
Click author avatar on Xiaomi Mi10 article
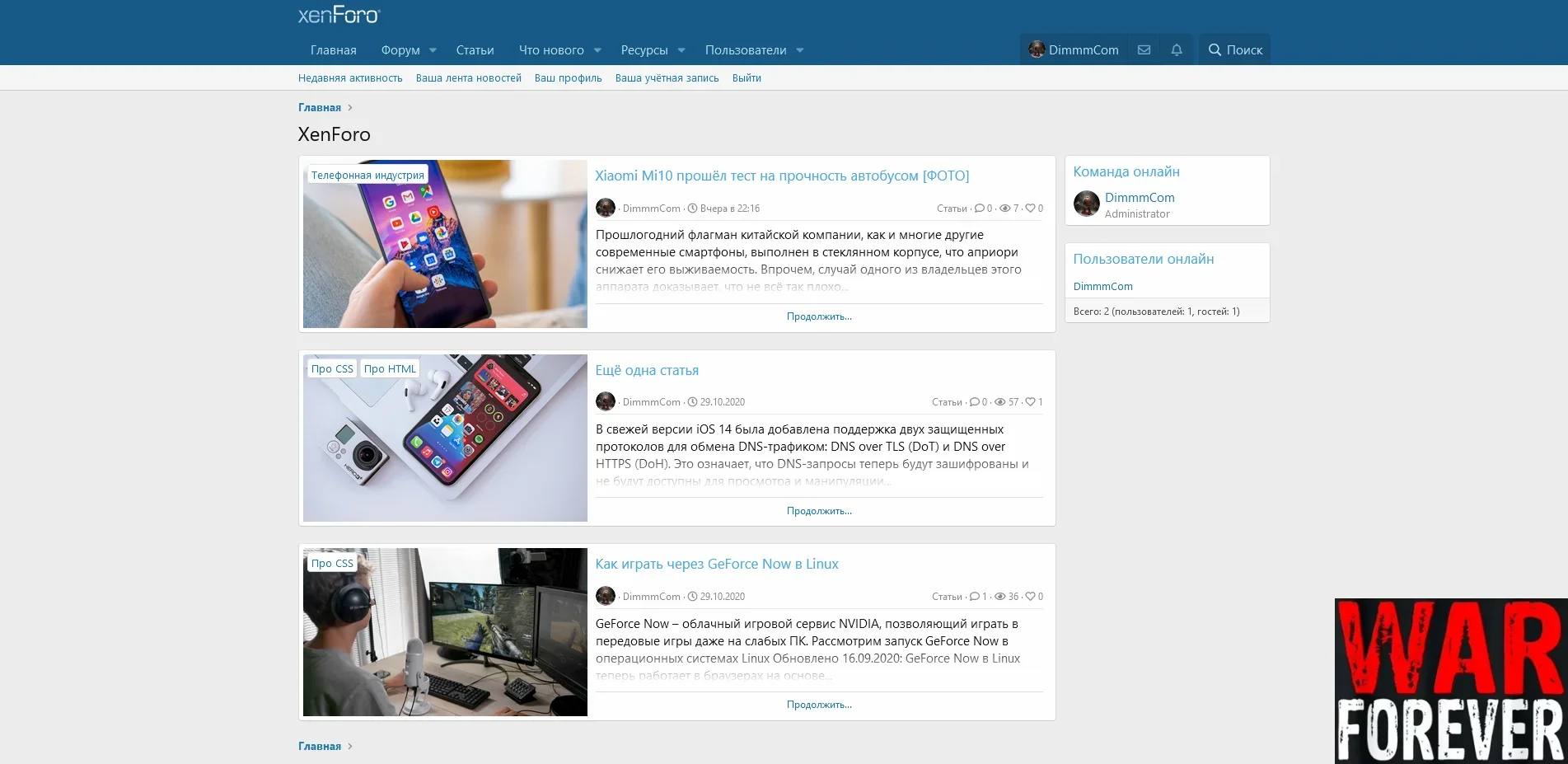[606, 208]
